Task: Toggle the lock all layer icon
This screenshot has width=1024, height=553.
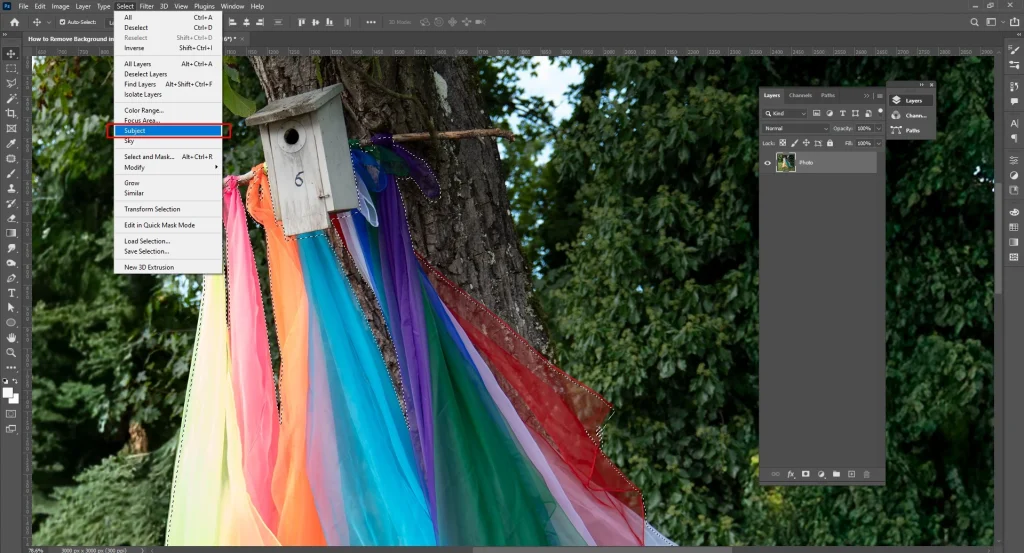Action: (x=831, y=144)
